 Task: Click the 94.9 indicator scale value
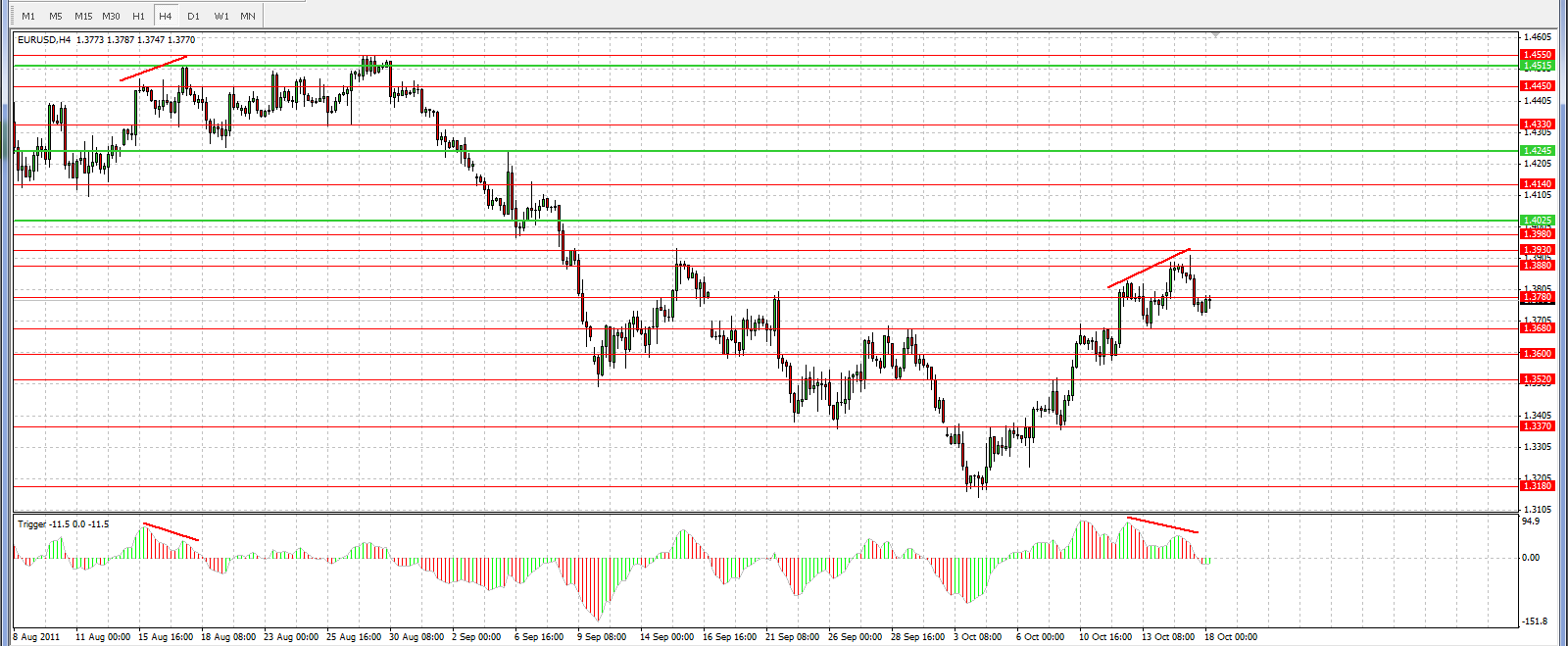coord(1531,522)
